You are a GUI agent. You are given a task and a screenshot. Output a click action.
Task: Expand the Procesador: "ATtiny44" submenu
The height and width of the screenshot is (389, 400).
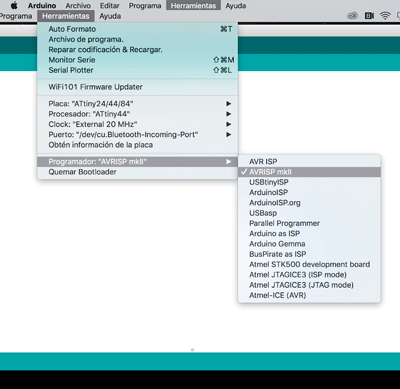click(138, 114)
